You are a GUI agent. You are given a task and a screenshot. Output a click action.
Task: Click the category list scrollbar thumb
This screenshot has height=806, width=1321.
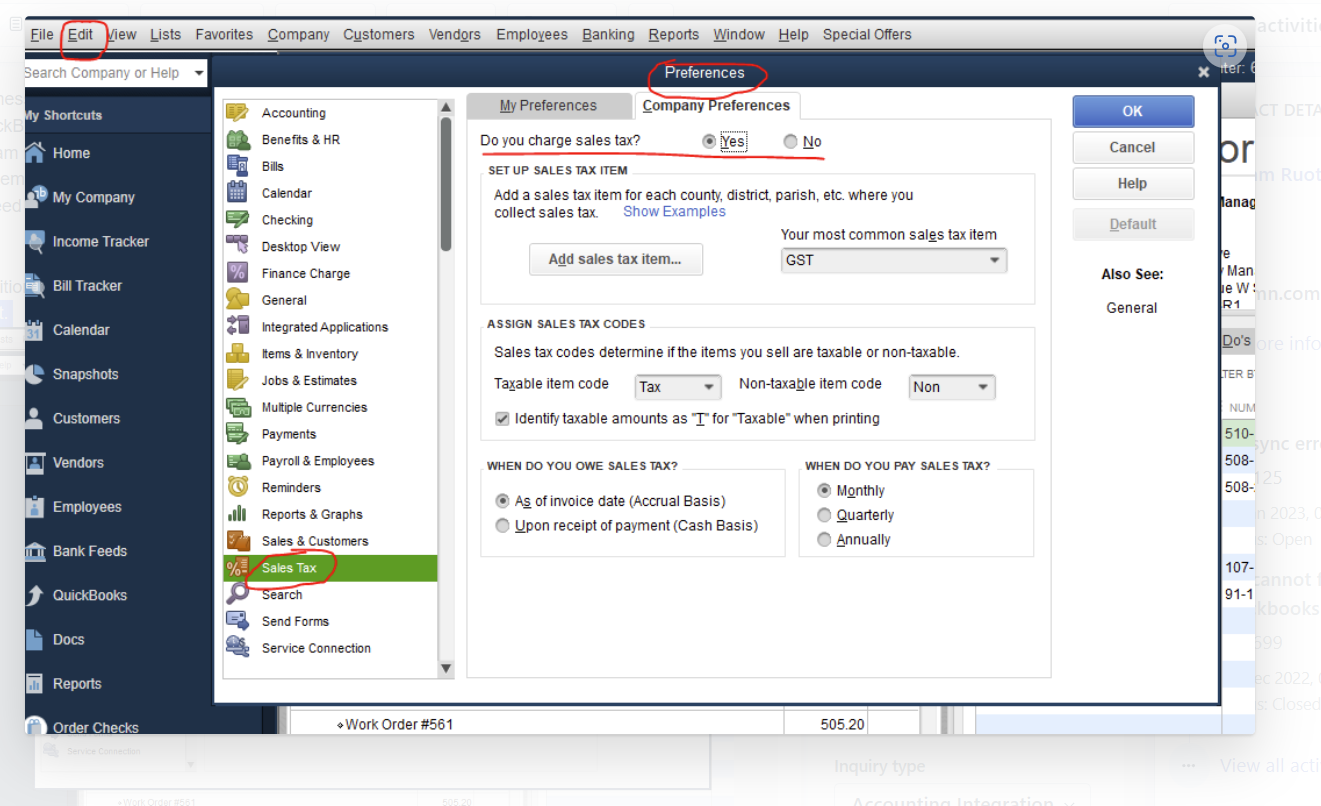pyautogui.click(x=446, y=184)
